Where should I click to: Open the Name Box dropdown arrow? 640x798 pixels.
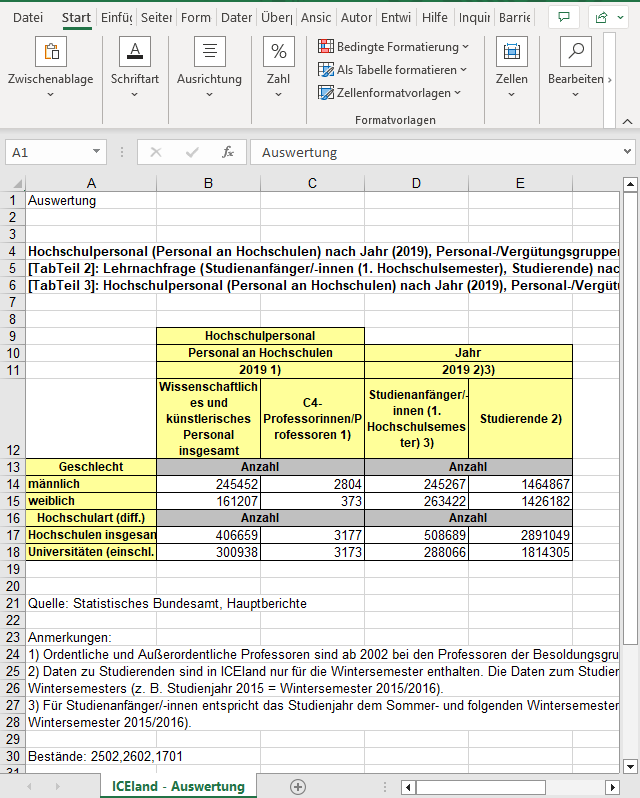98,152
